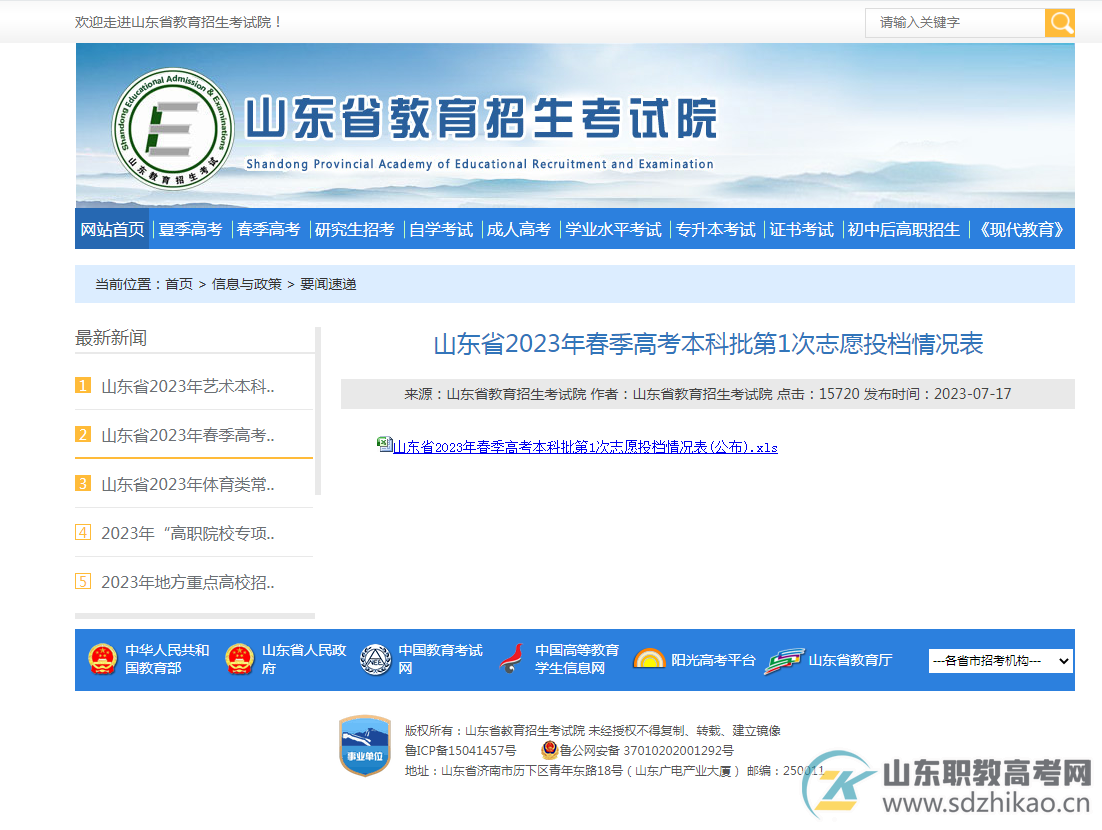Download 山东省2023年春季高考本科批第1次志愿投档情况表(公布).xls
Screen dimensions: 1102x830
[585, 447]
